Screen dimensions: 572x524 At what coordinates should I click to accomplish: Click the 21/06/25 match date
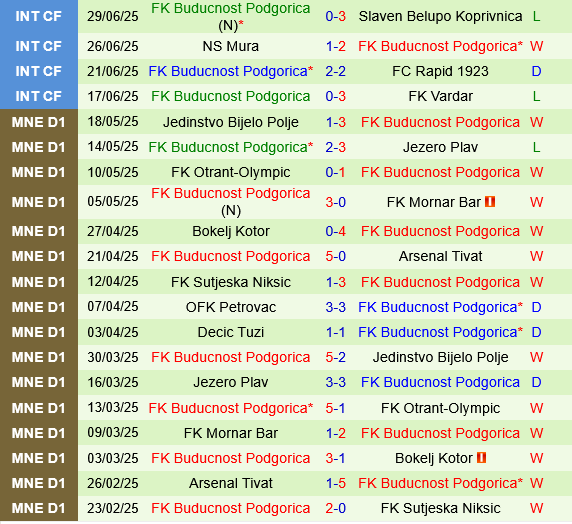[x=113, y=71]
